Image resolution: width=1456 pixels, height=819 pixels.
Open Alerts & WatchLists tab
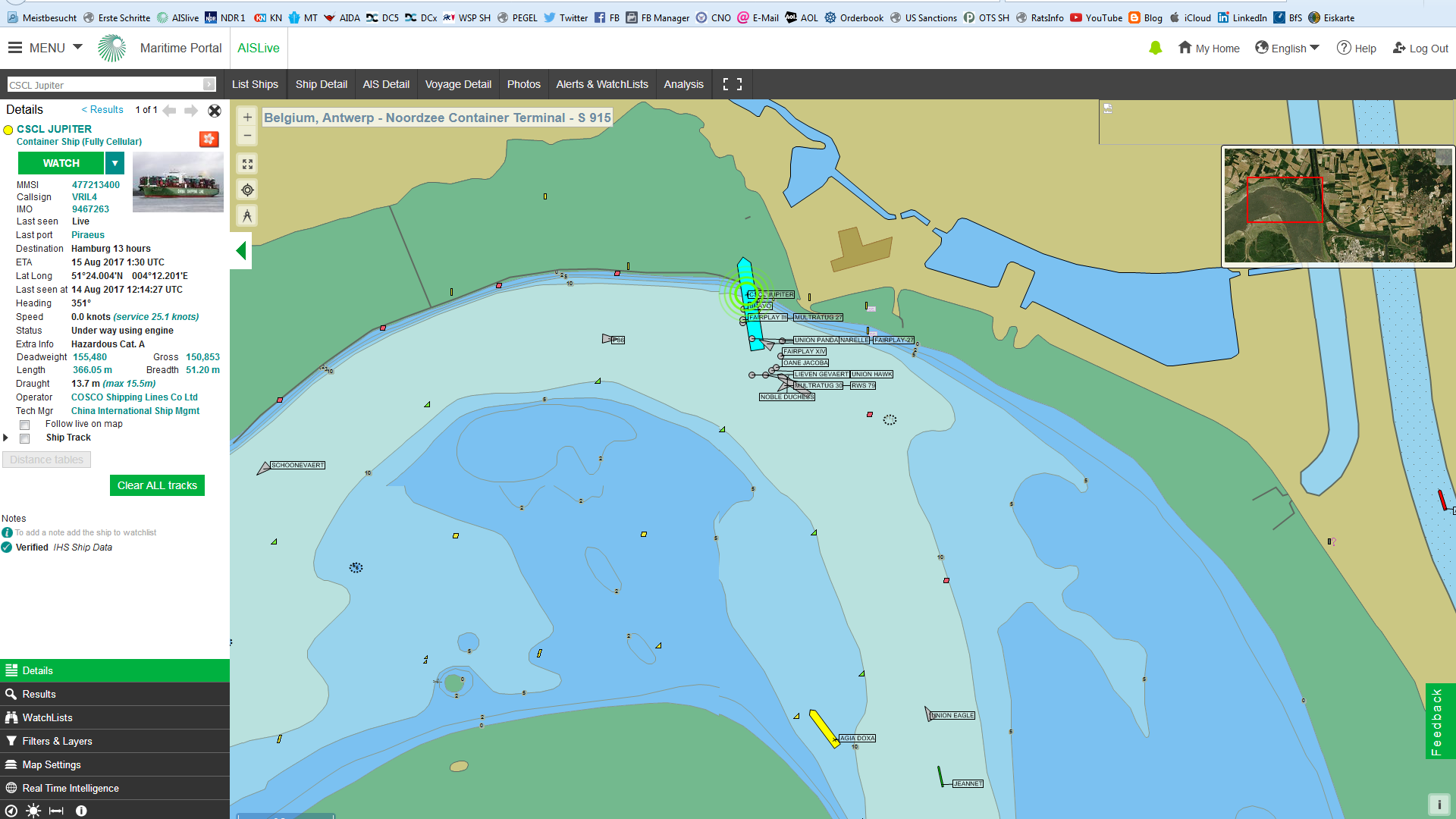click(602, 84)
